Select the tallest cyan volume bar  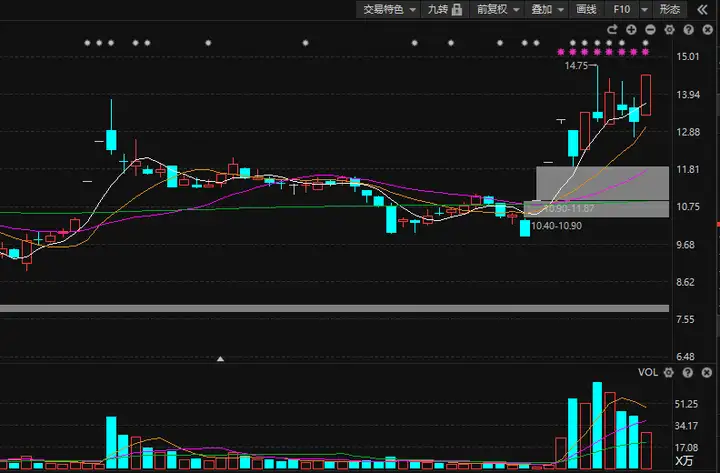[597, 425]
